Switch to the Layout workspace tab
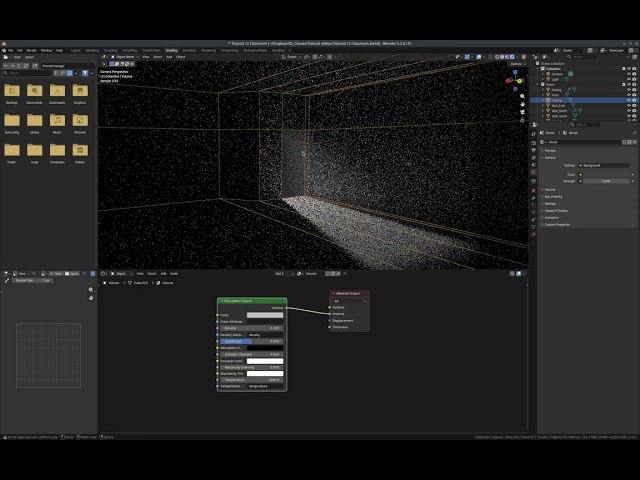This screenshot has width=640, height=480. pyautogui.click(x=76, y=51)
